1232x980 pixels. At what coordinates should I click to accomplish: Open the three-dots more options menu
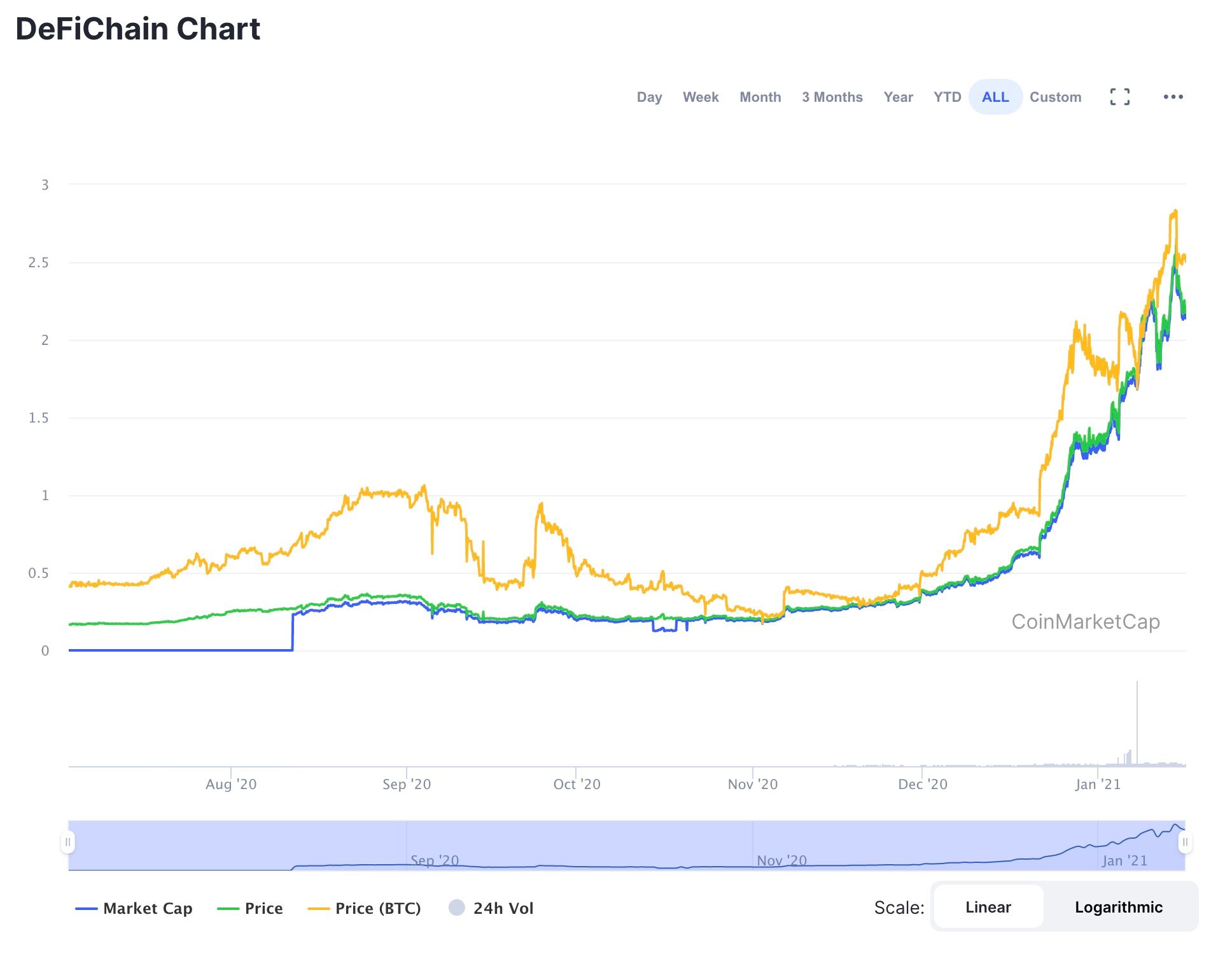[1173, 97]
